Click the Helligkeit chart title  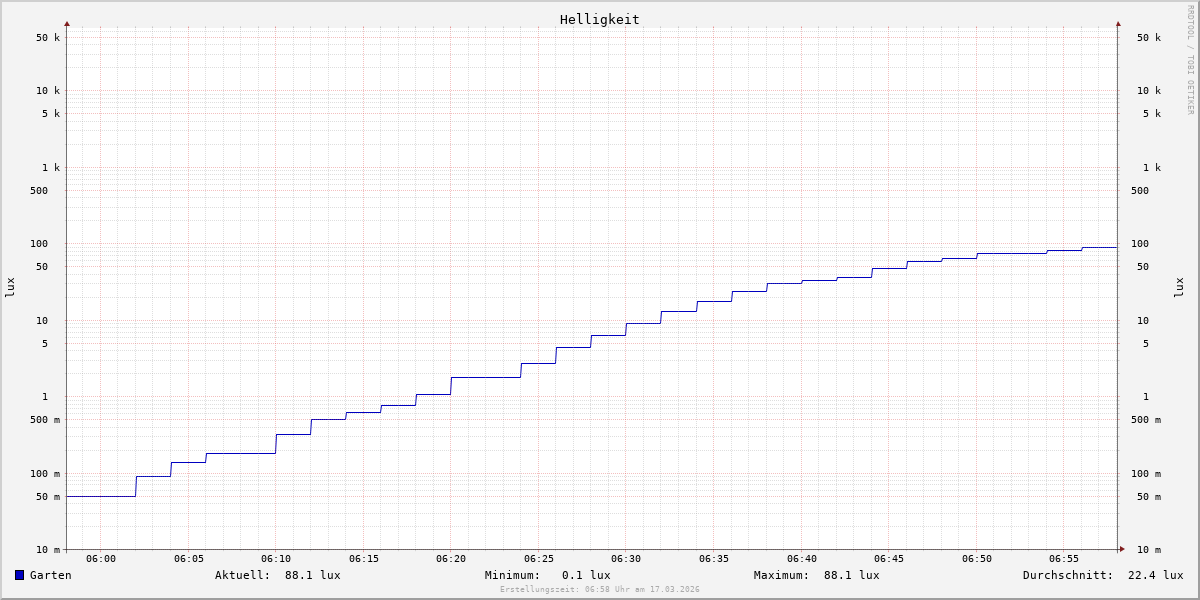(x=599, y=19)
